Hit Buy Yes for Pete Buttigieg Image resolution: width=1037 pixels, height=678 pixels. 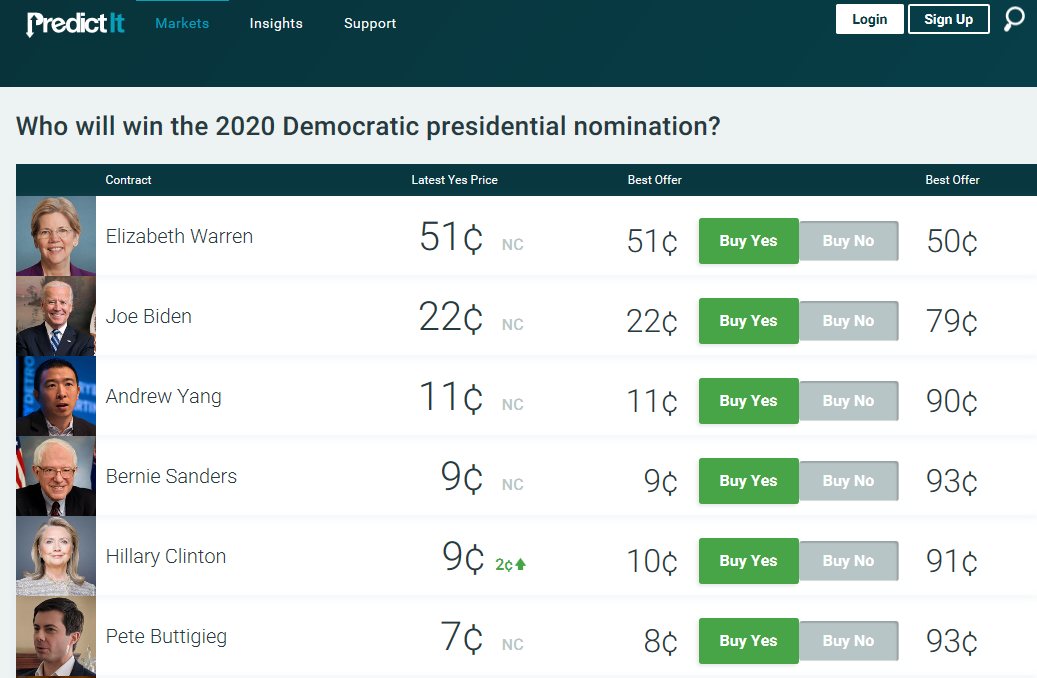[x=748, y=641]
